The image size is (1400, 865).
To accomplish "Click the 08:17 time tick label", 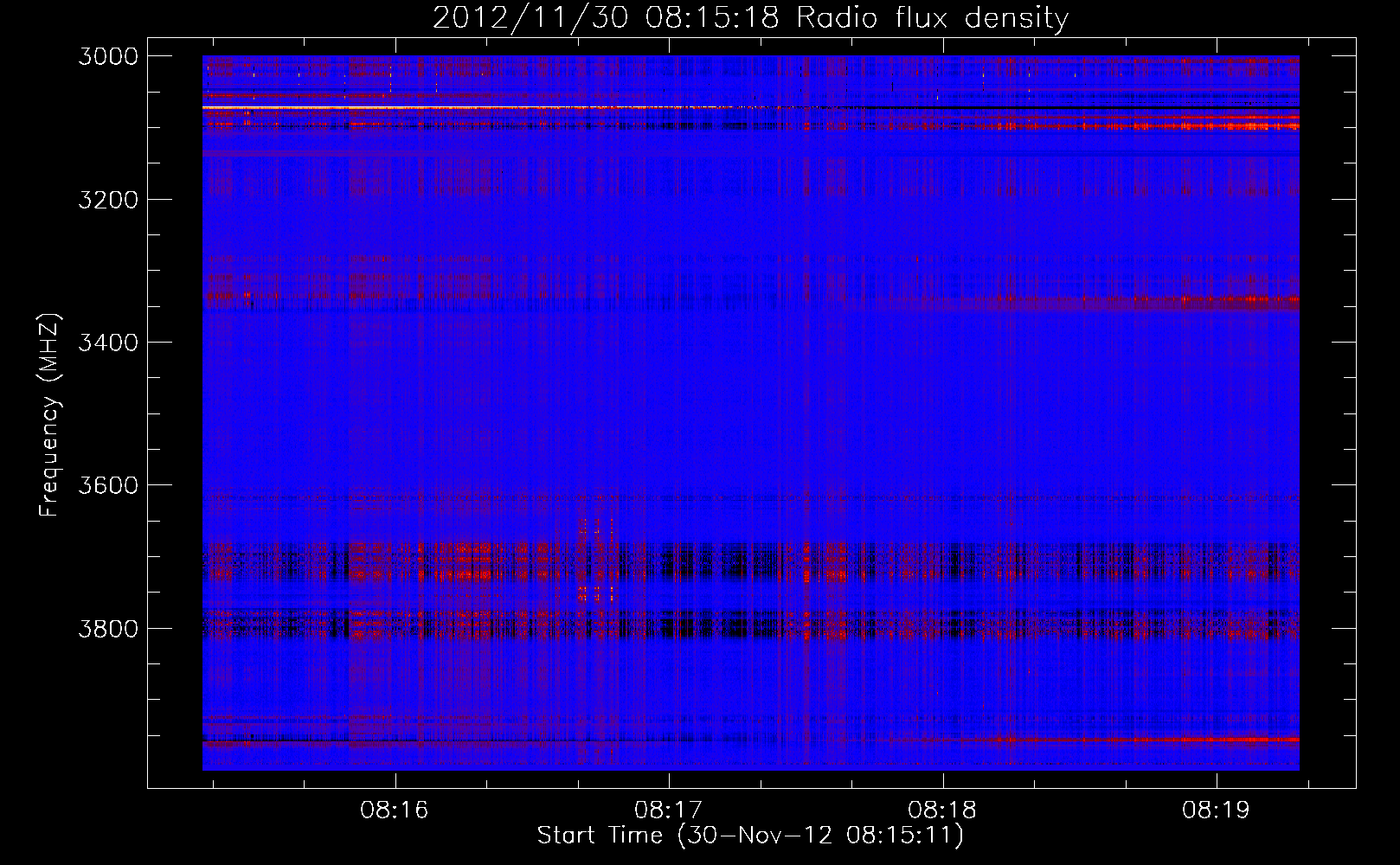I will point(669,811).
